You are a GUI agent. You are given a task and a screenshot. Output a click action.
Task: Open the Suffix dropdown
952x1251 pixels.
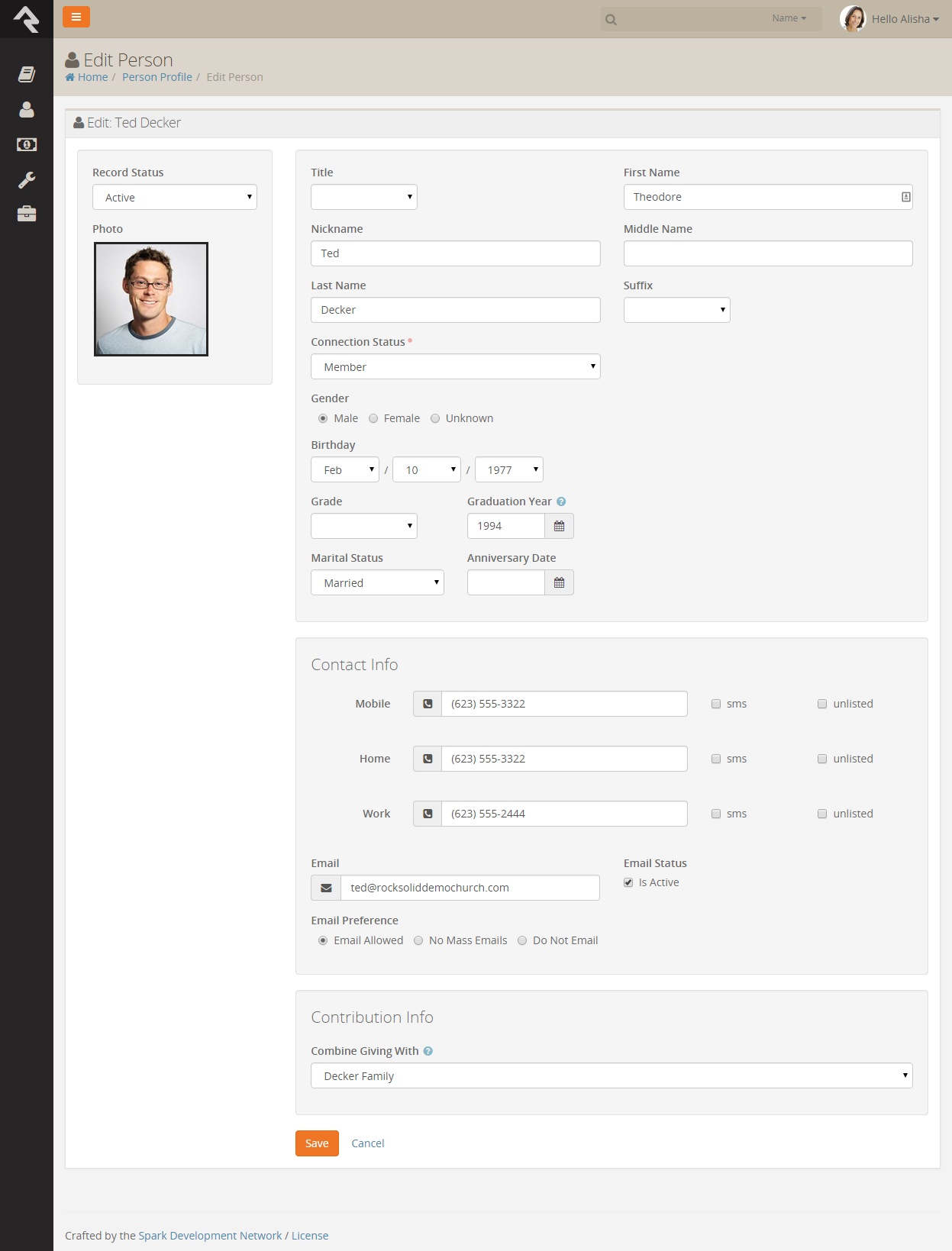point(677,310)
